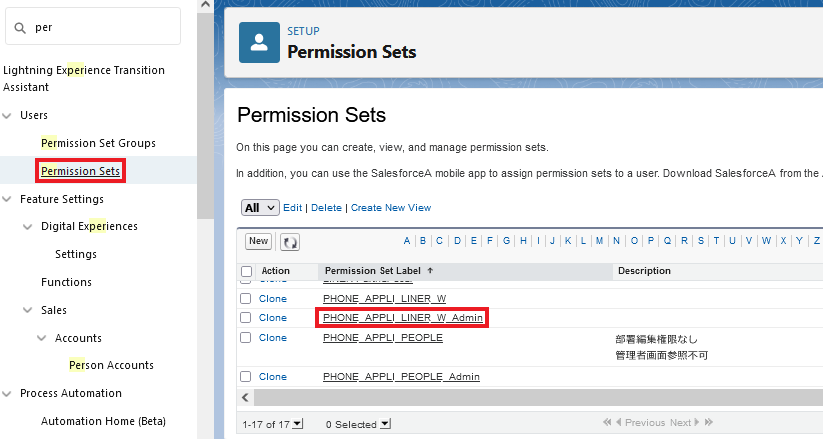The image size is (823, 439).
Task: Filter list by letter M
Action: point(599,241)
